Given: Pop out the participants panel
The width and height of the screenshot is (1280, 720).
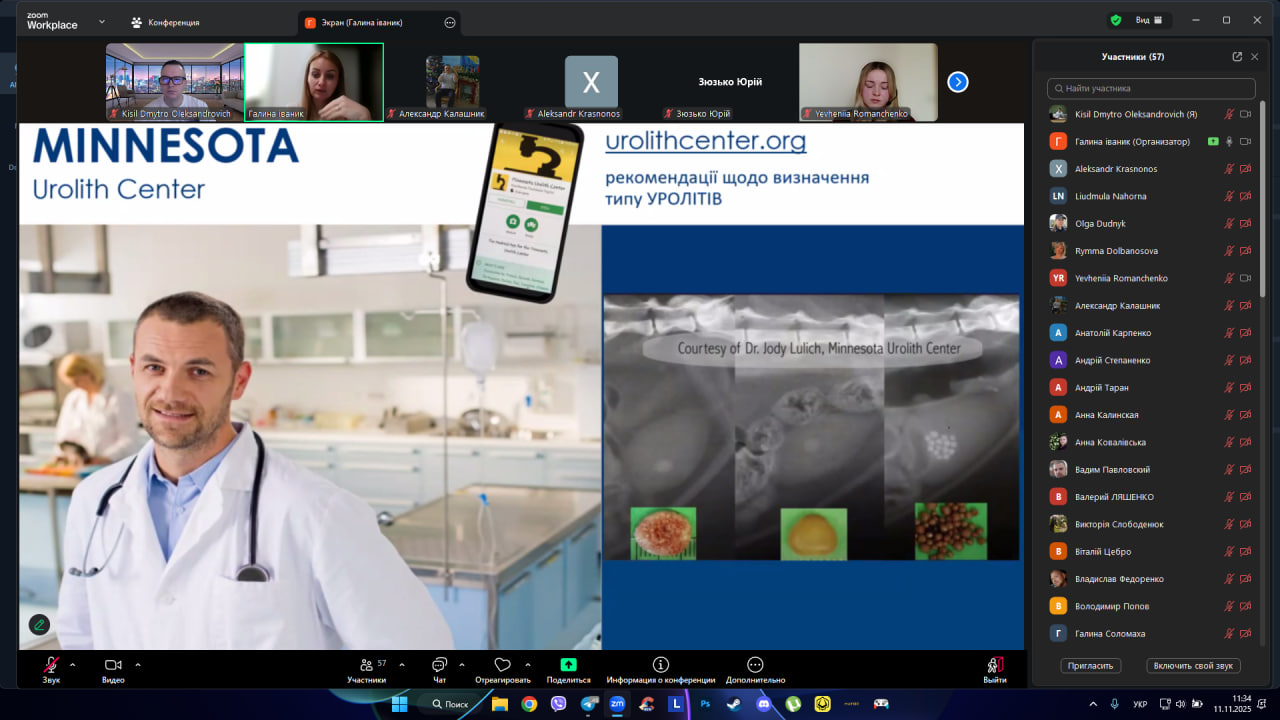Looking at the screenshot, I should (x=1237, y=57).
